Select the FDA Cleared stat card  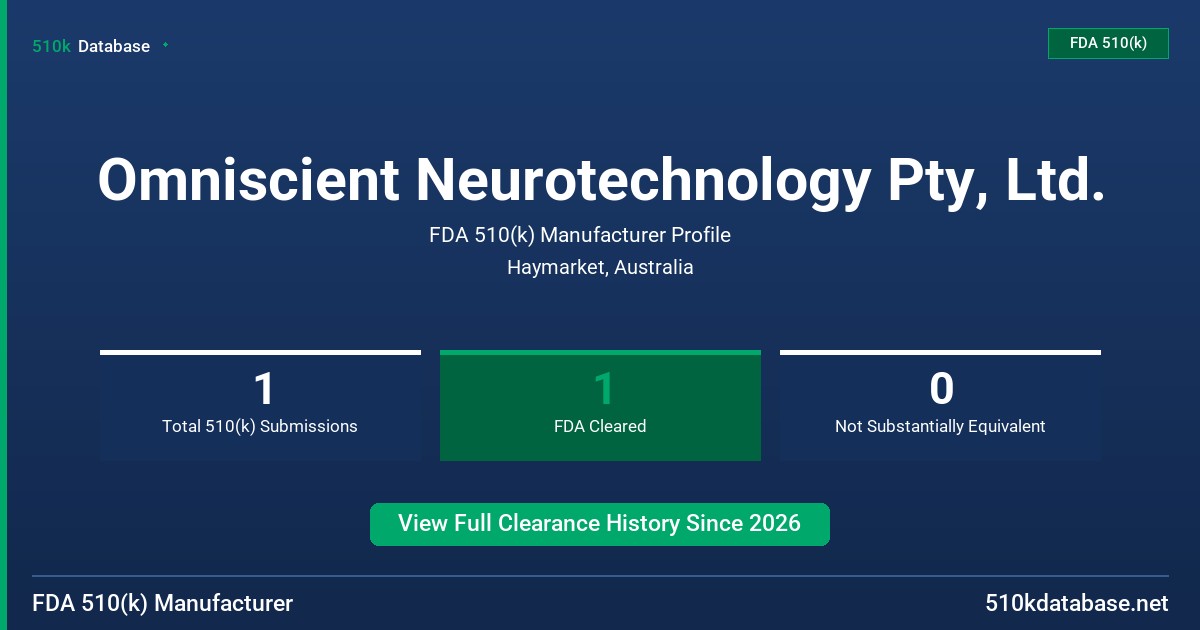click(x=600, y=406)
